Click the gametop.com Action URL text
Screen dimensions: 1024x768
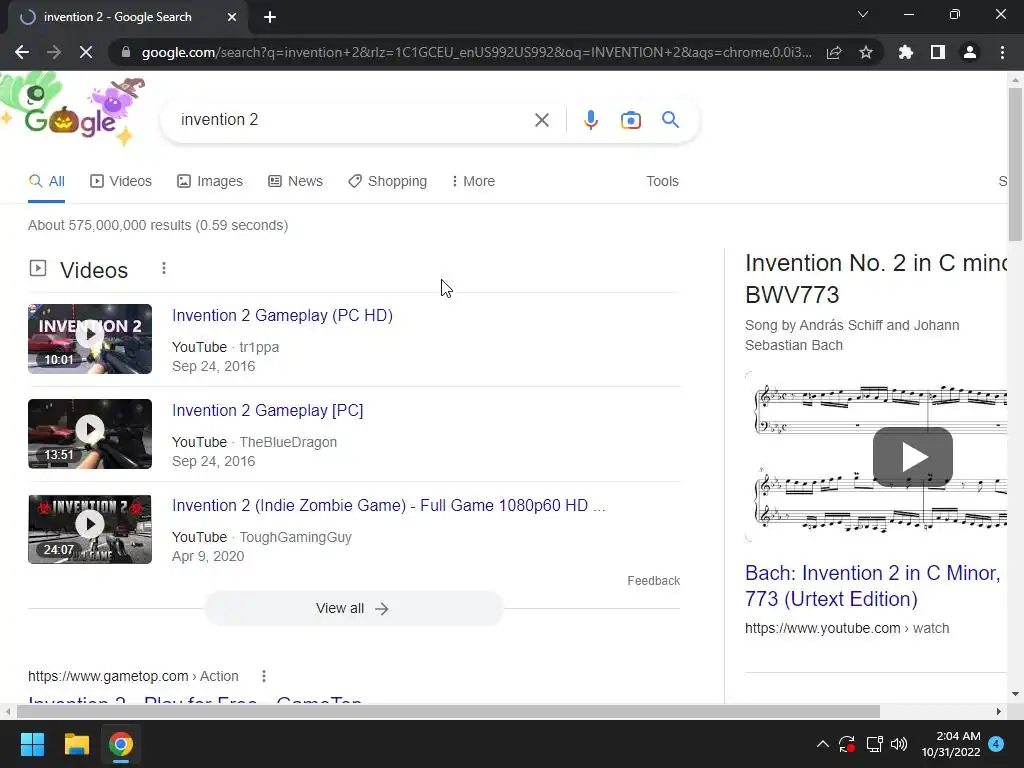click(133, 676)
